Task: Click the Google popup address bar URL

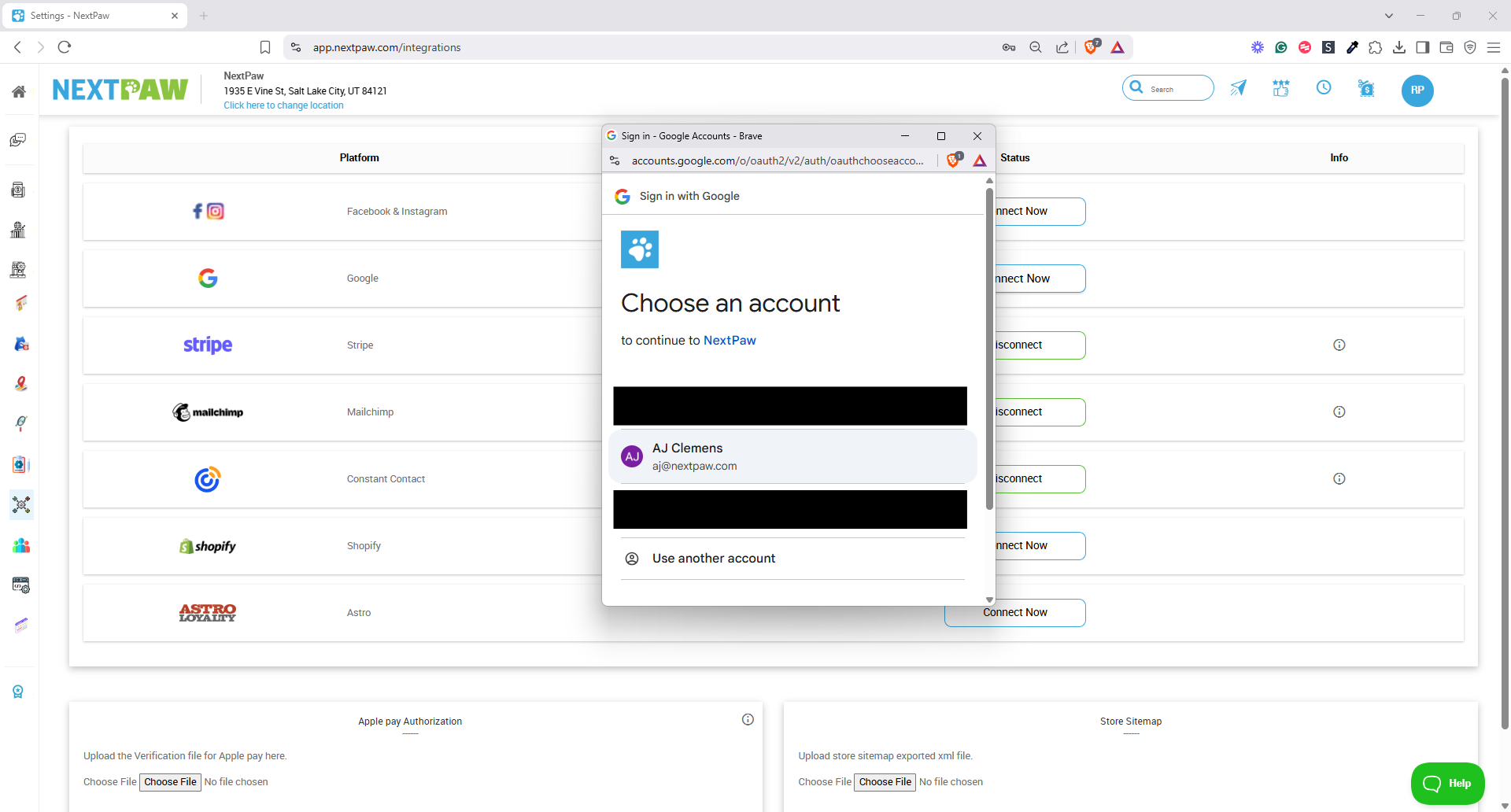Action: coord(778,161)
